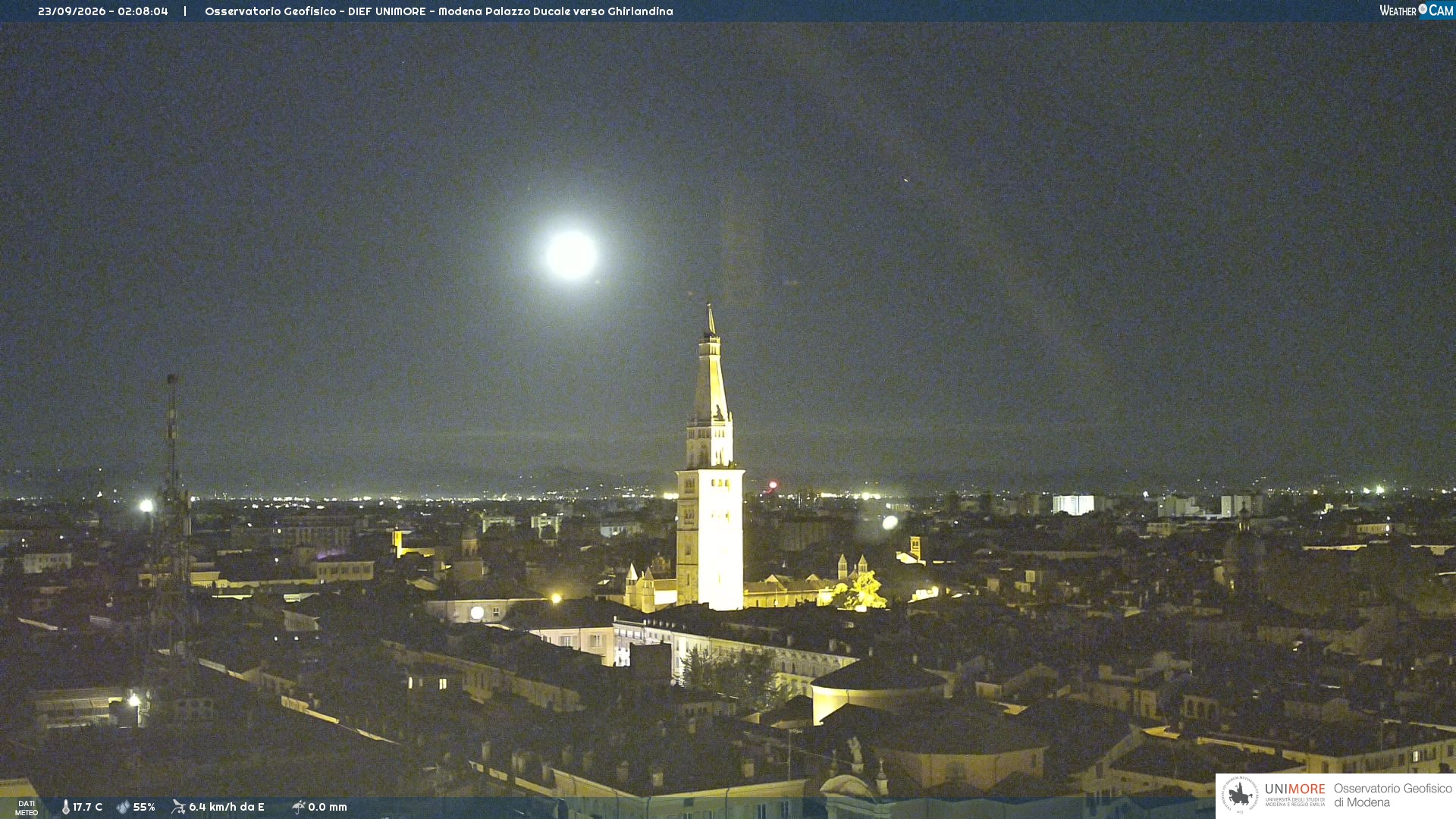This screenshot has width=1456, height=819.
Task: Click the UNIMORE wordmark in the logo banner
Action: tap(1294, 789)
